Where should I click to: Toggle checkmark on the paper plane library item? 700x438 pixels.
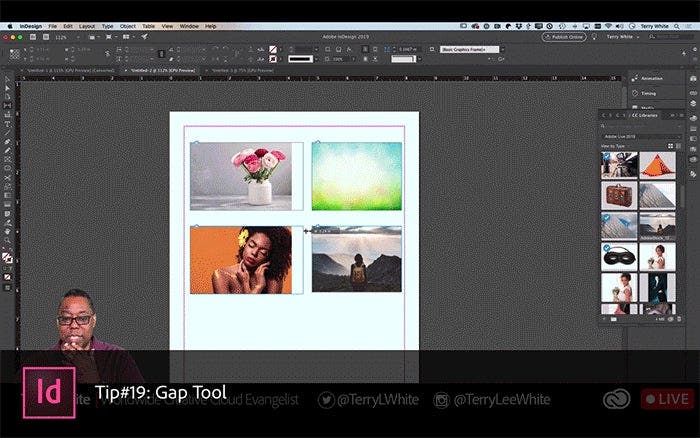[x=606, y=218]
